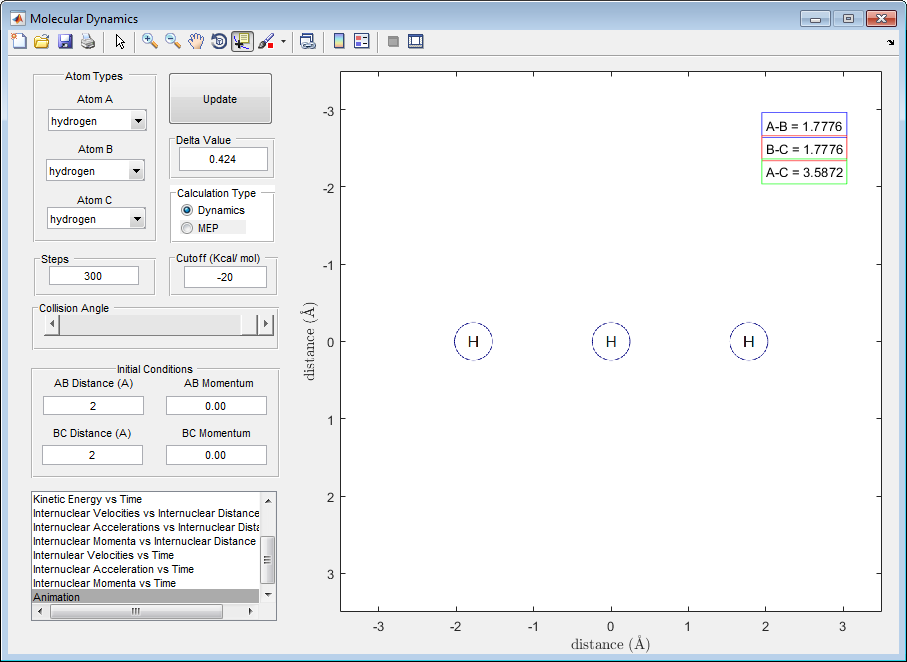Toggle the Insert Legend toolbar button
907x662 pixels.
click(x=362, y=41)
